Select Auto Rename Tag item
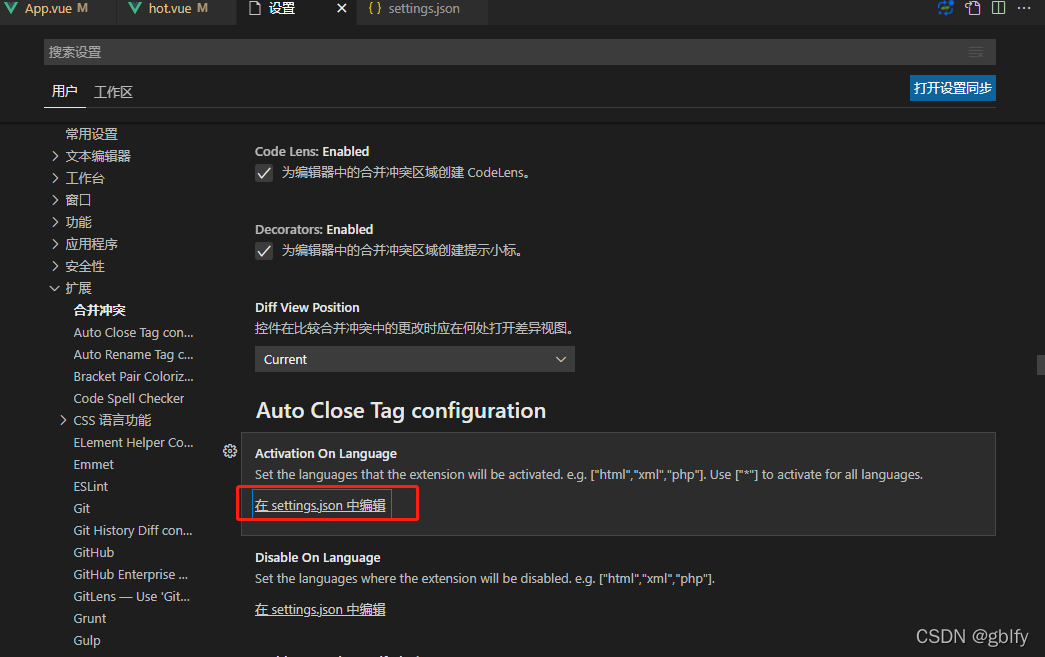The height and width of the screenshot is (657, 1045). 133,354
